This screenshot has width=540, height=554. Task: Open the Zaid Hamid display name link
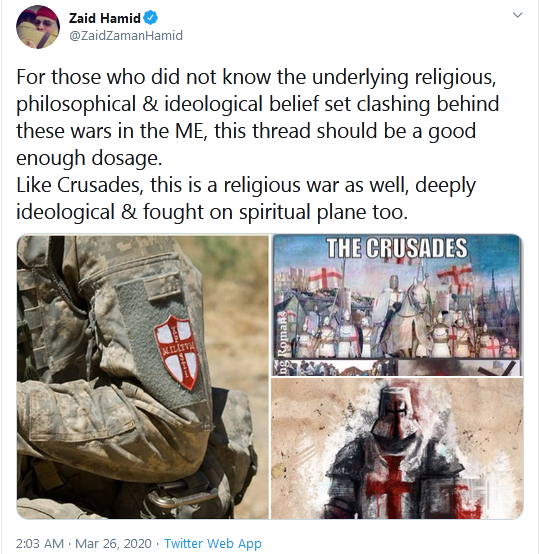(x=105, y=18)
